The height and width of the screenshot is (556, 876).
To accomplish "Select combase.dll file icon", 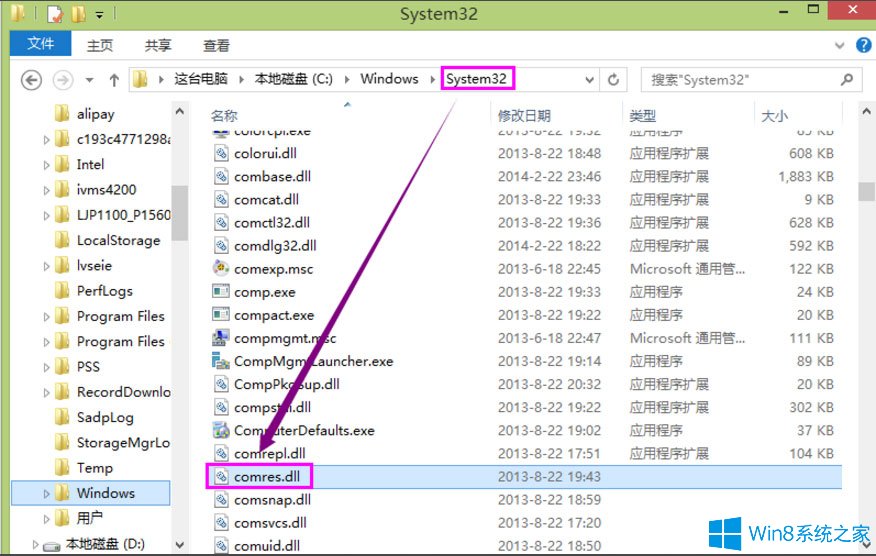I will point(221,176).
